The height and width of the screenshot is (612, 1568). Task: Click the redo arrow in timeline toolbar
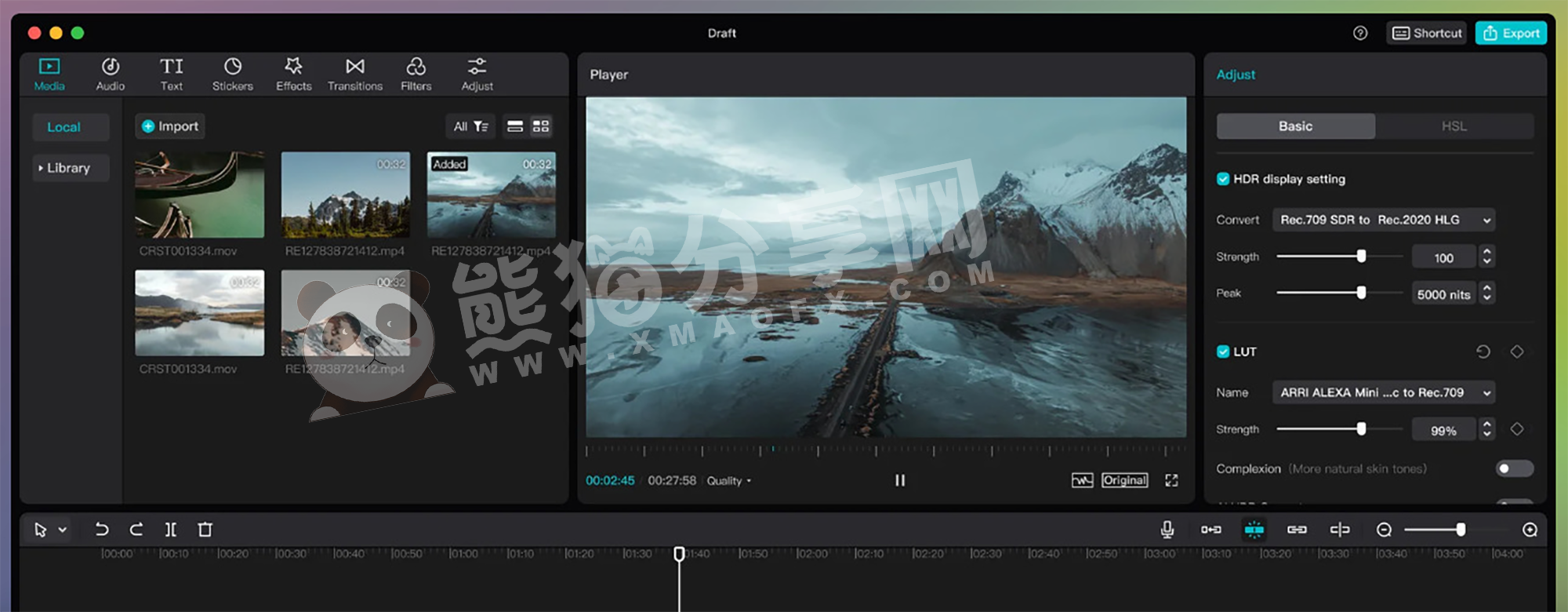click(136, 530)
